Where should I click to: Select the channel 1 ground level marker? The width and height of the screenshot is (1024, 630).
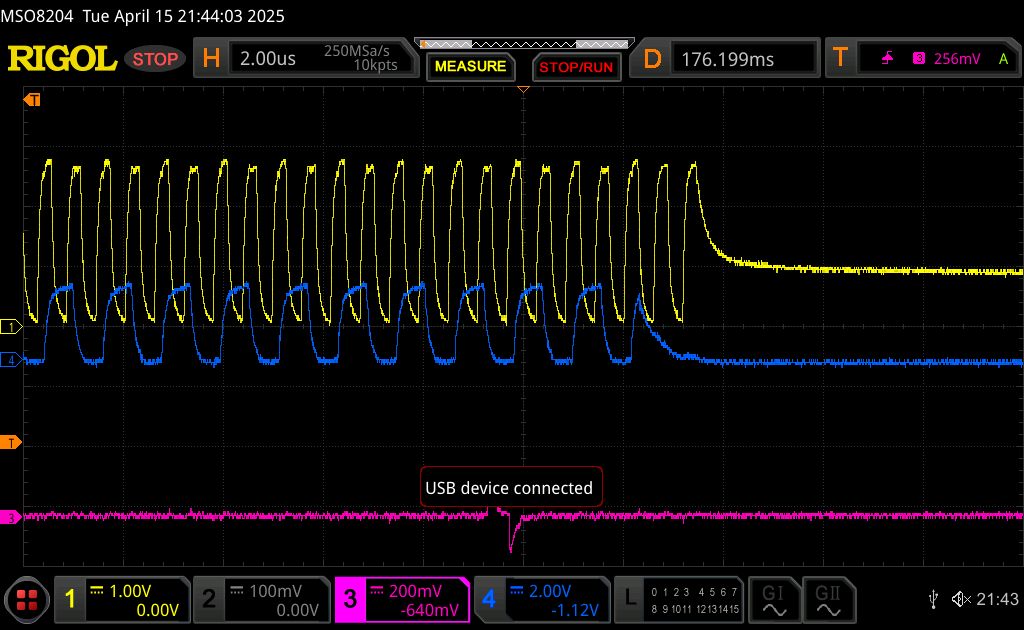tap(12, 327)
